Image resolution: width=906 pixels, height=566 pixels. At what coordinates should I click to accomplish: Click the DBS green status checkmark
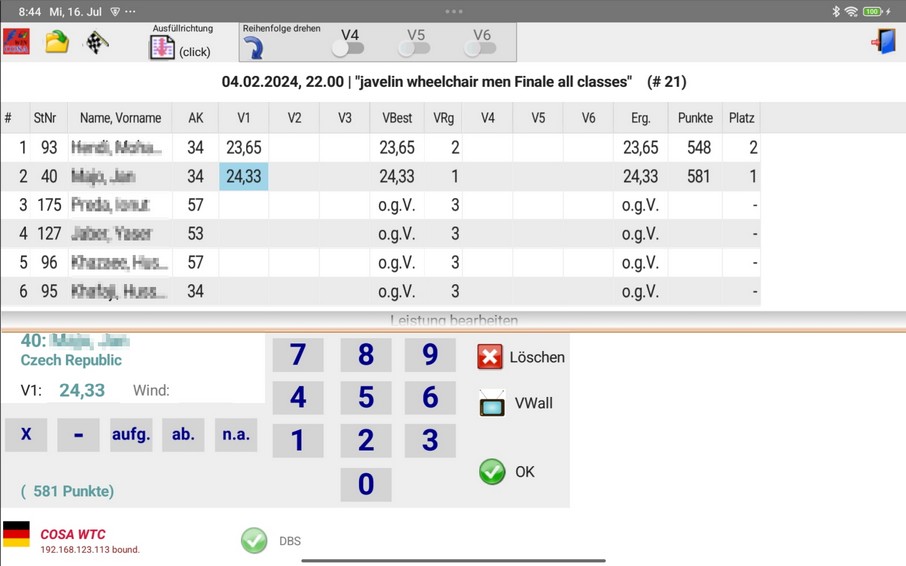[254, 541]
